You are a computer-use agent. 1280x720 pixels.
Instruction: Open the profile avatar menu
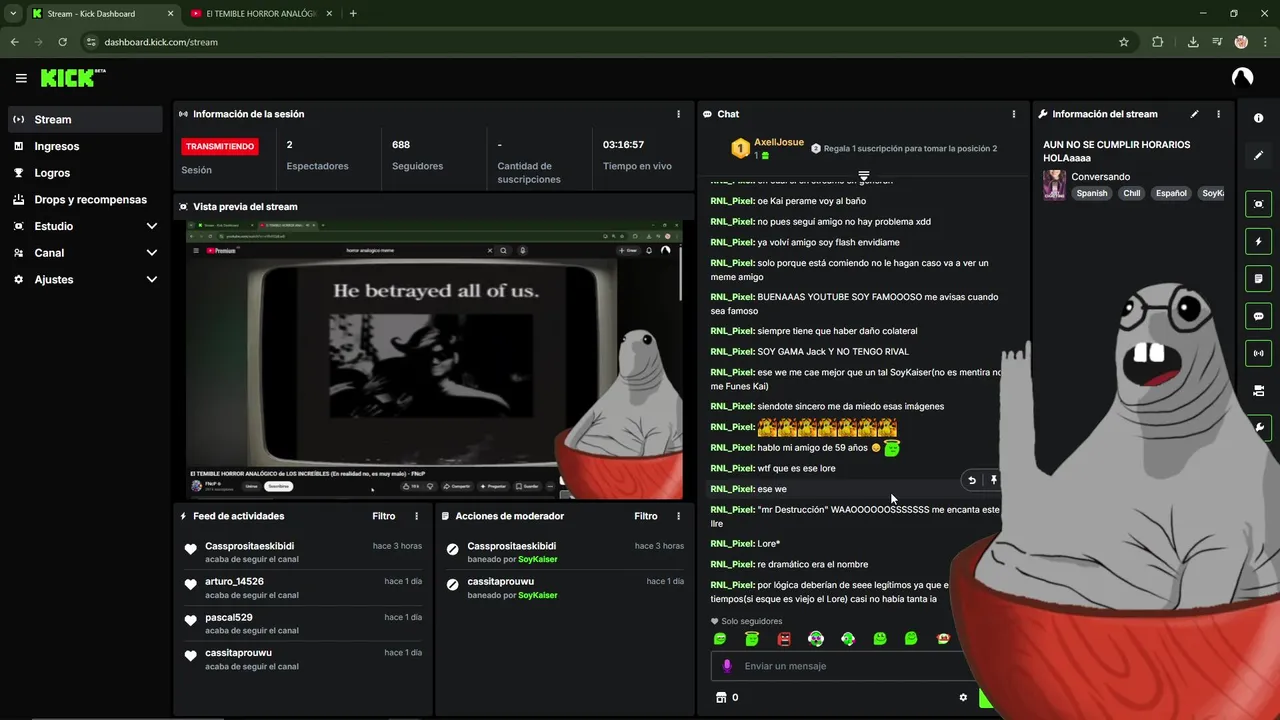coord(1242,78)
